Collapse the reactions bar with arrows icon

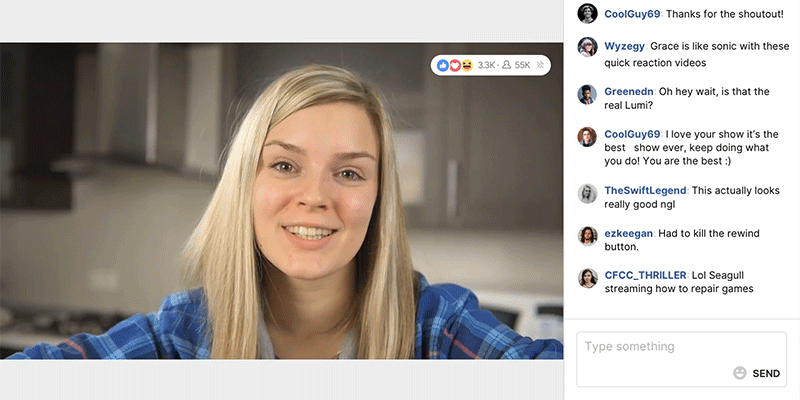[x=541, y=65]
